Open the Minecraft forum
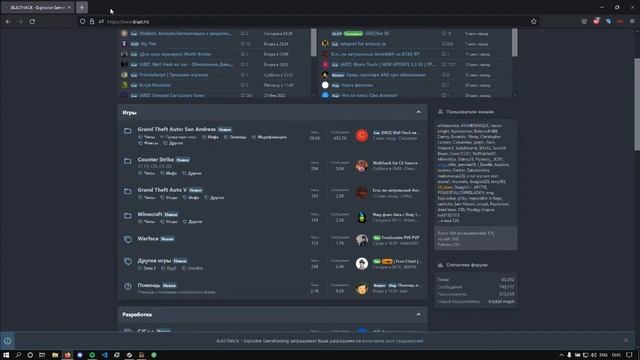This screenshot has width=640, height=360. click(x=150, y=214)
